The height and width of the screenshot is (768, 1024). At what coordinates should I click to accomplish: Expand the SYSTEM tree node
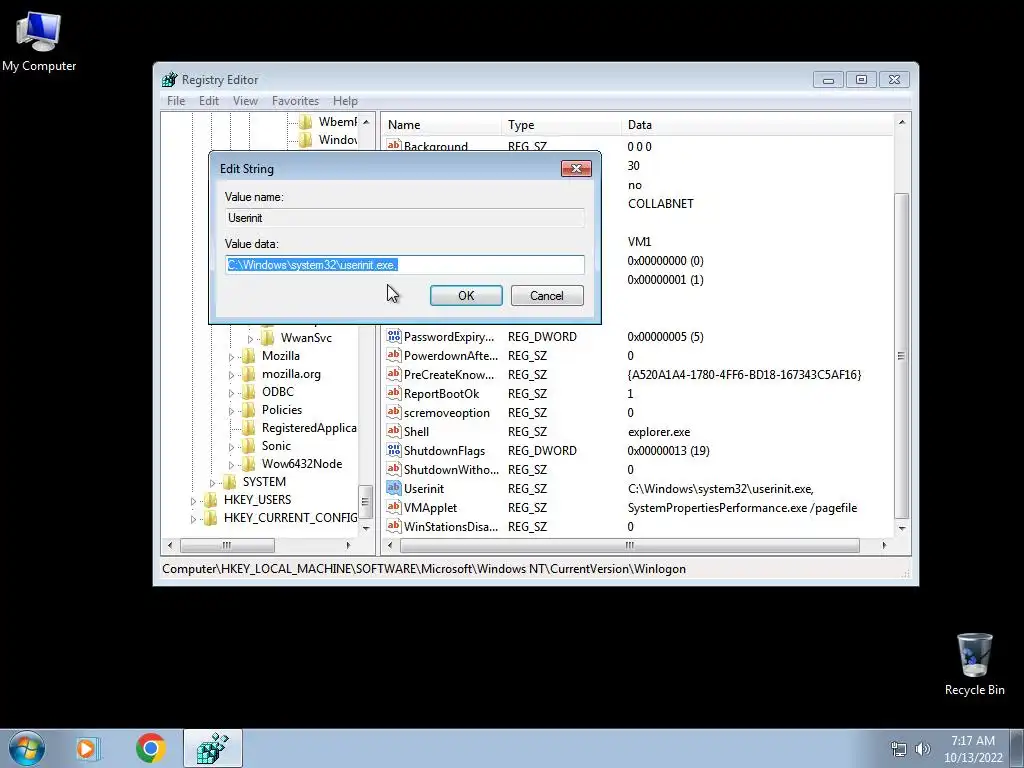pos(212,483)
